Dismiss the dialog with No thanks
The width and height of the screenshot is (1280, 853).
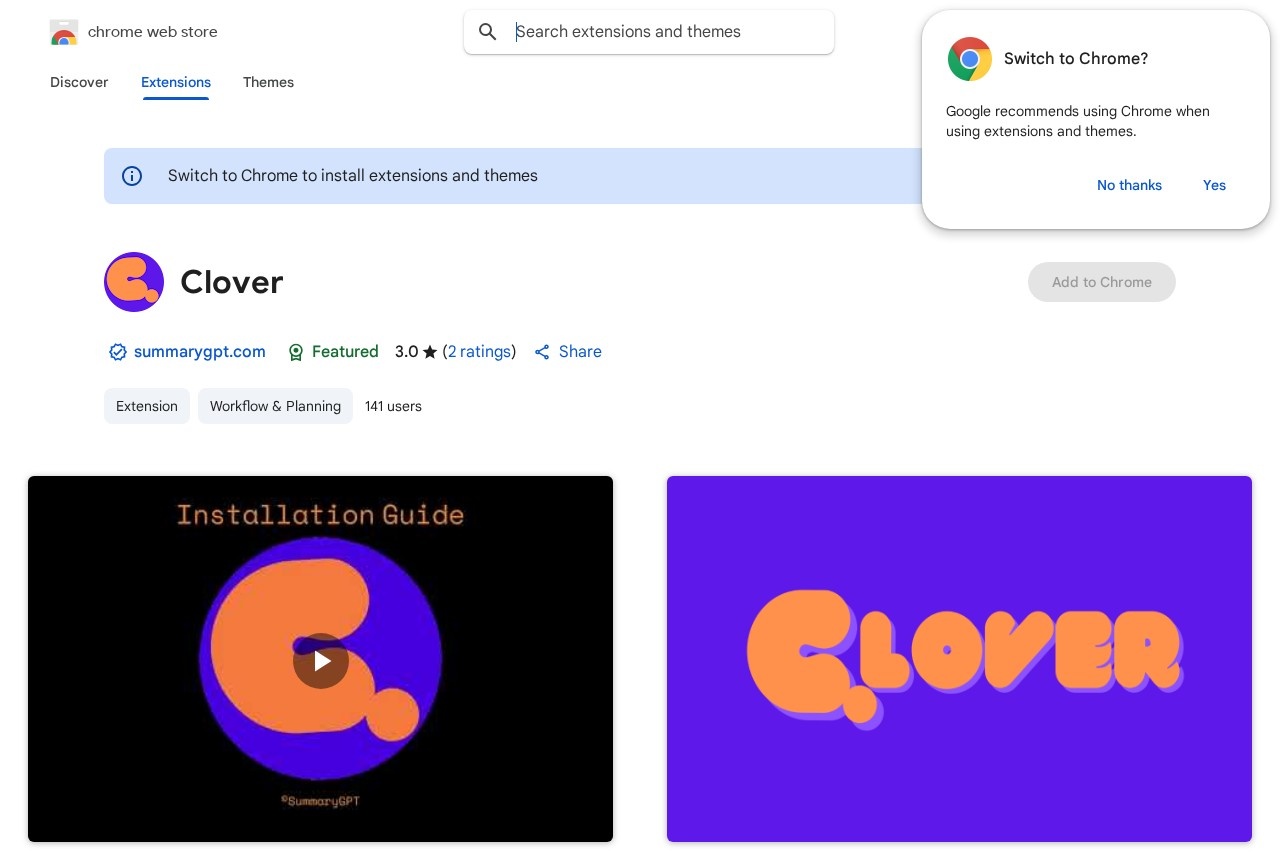[x=1129, y=185]
